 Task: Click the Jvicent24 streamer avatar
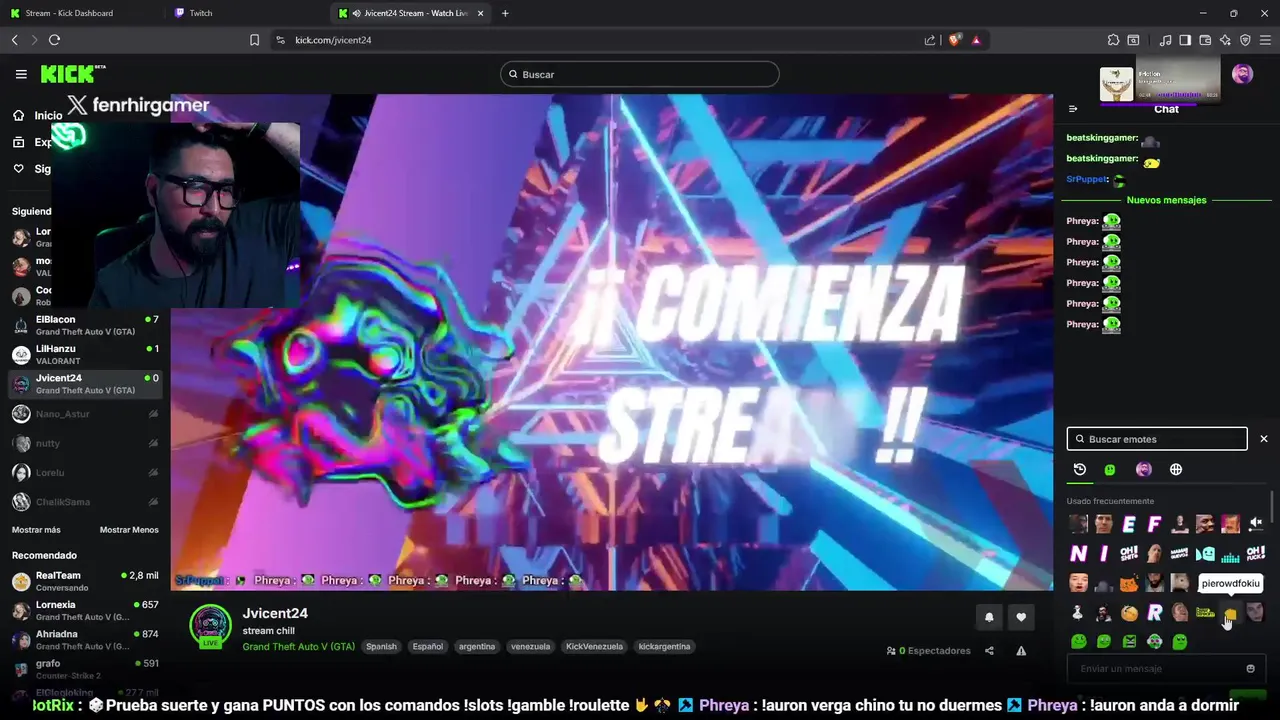point(210,626)
